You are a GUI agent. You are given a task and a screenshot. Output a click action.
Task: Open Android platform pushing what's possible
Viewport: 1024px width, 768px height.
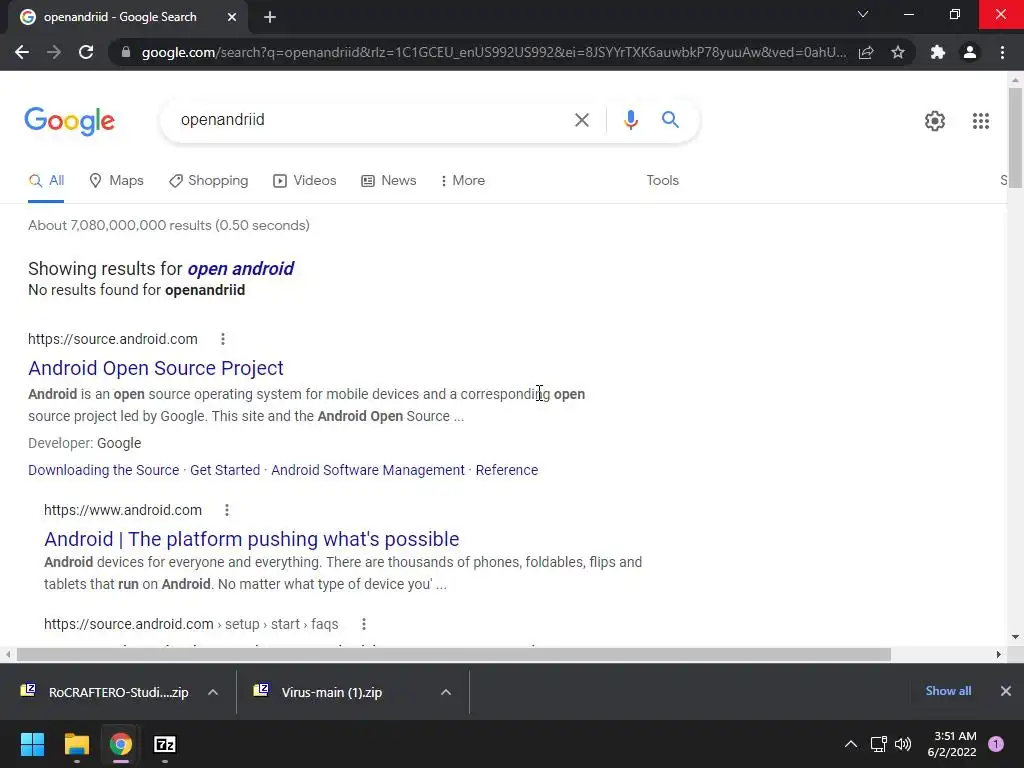click(251, 539)
